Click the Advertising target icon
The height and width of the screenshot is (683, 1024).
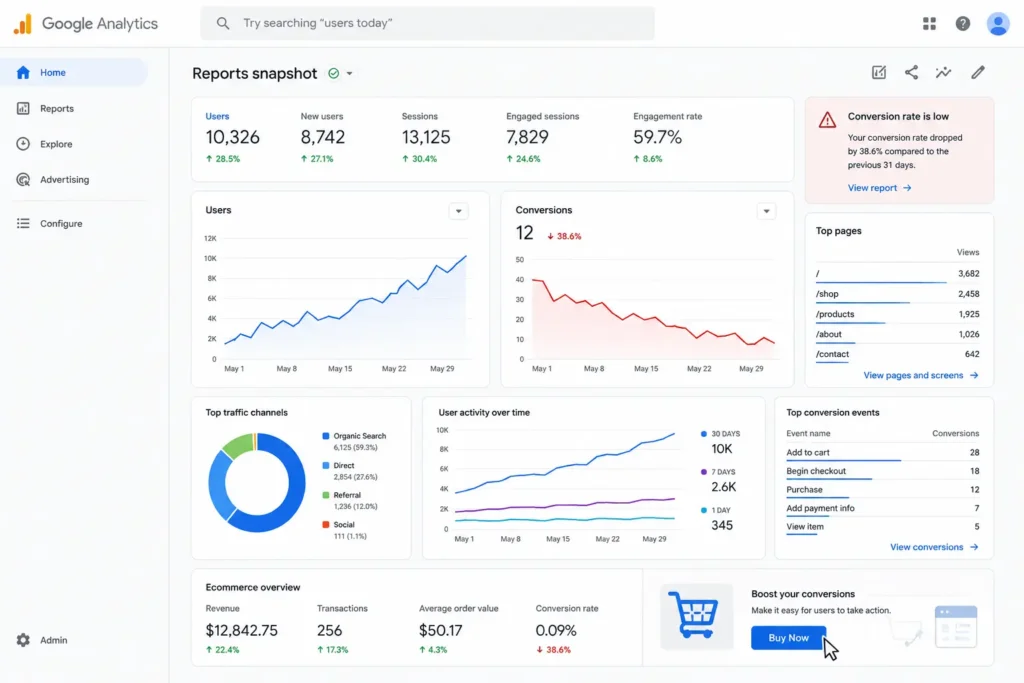(23, 180)
